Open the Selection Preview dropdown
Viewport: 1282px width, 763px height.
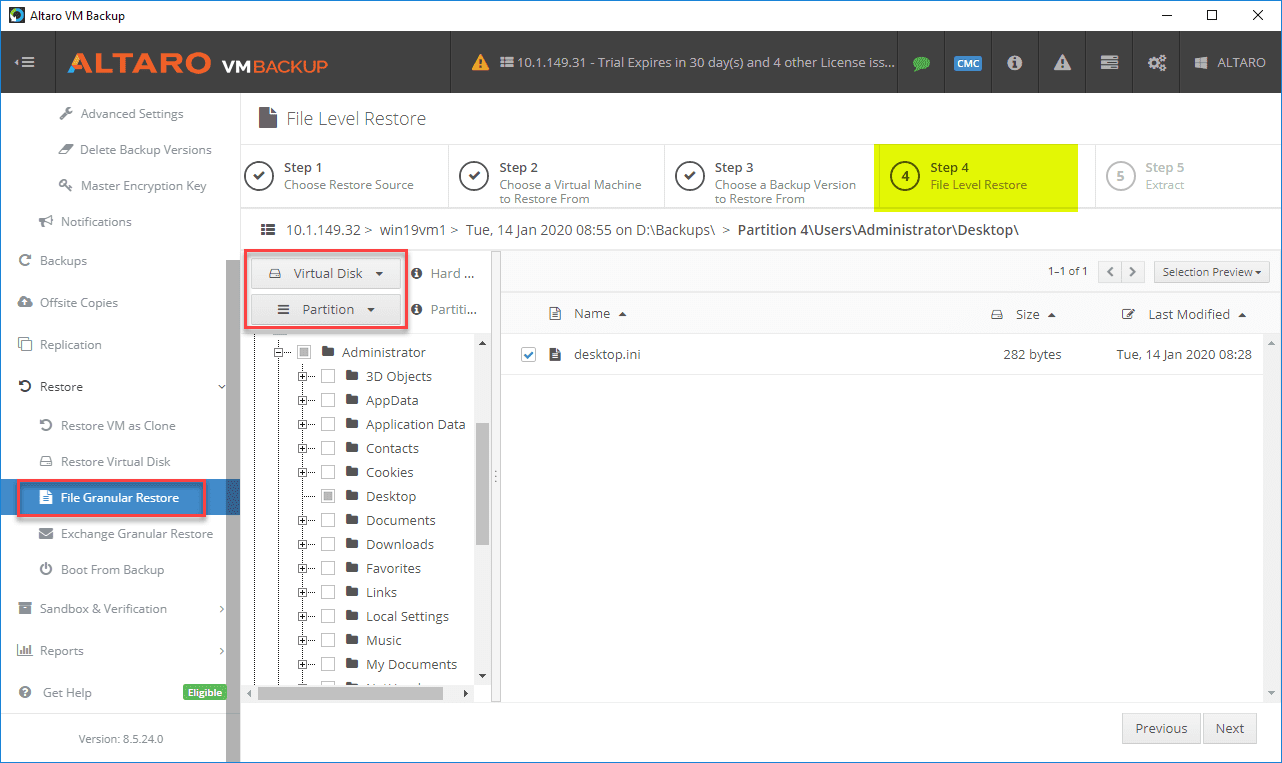coord(1211,272)
